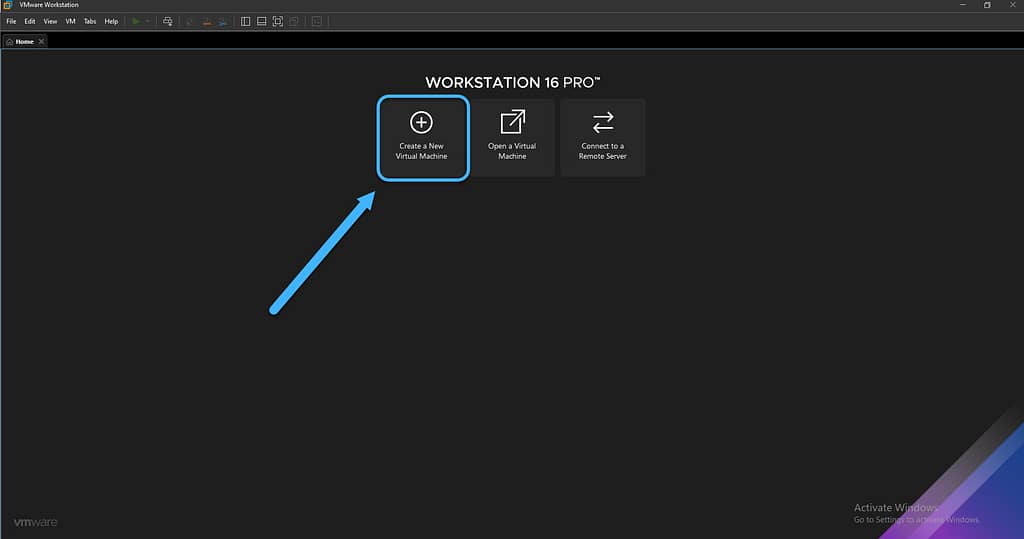Click the Send Ctrl+Alt+Del toolbar icon

coord(168,22)
